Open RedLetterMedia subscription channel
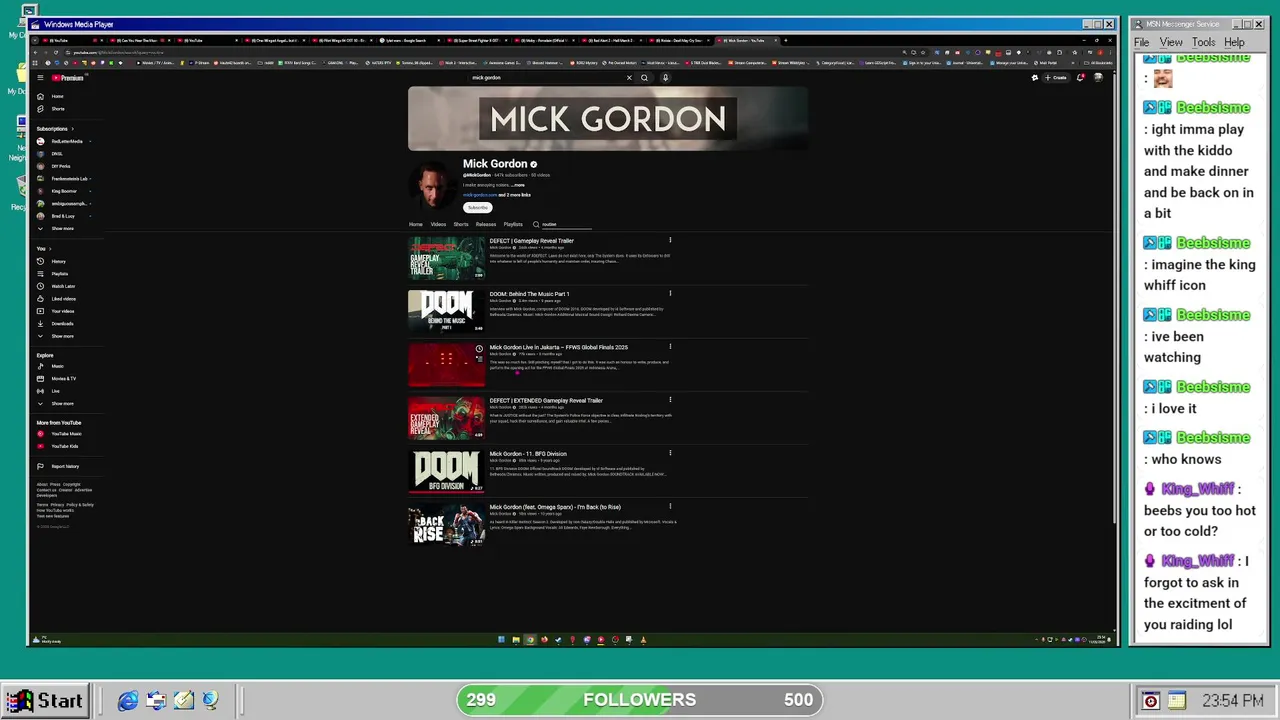Viewport: 1280px width, 720px height. point(66,141)
